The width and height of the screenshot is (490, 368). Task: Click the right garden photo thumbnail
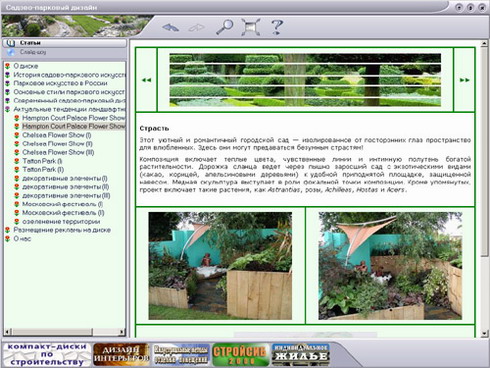tap(390, 266)
